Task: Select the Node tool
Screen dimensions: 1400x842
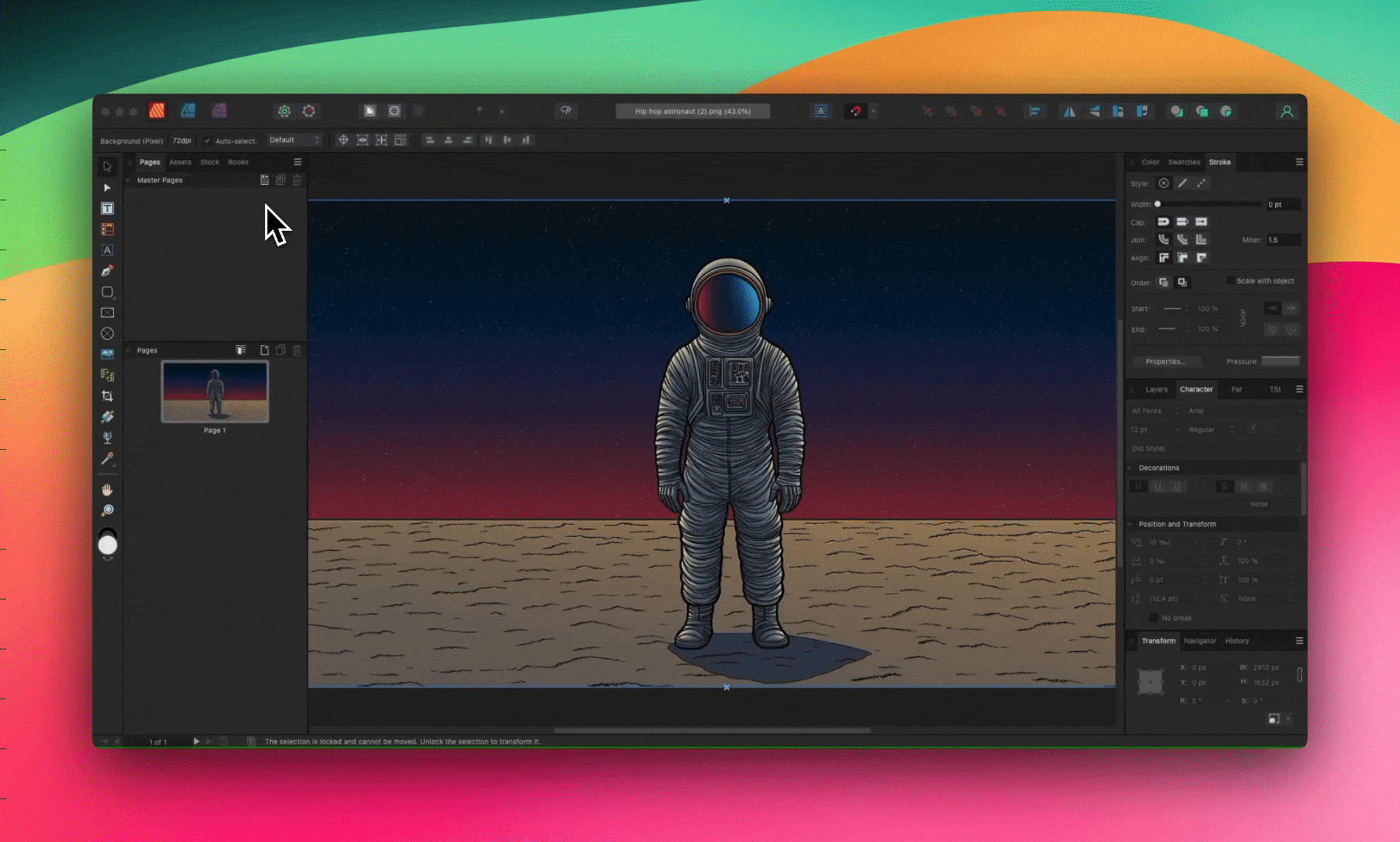Action: (x=108, y=188)
